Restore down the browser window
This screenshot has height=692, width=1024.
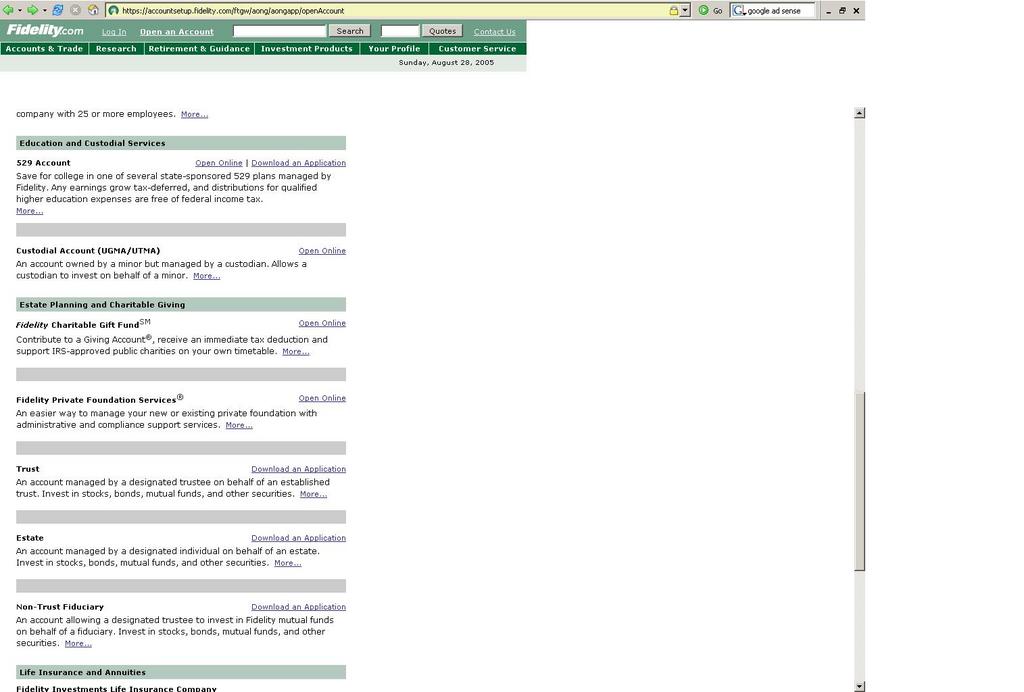842,10
